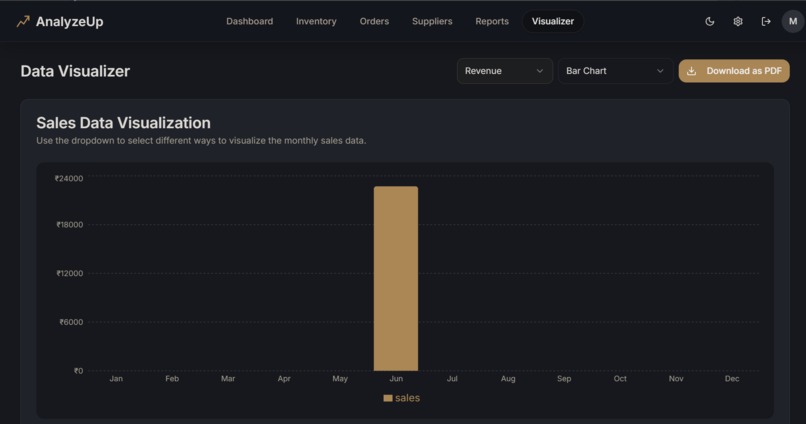
Task: Click the Sales Data Visualization title
Action: click(123, 123)
